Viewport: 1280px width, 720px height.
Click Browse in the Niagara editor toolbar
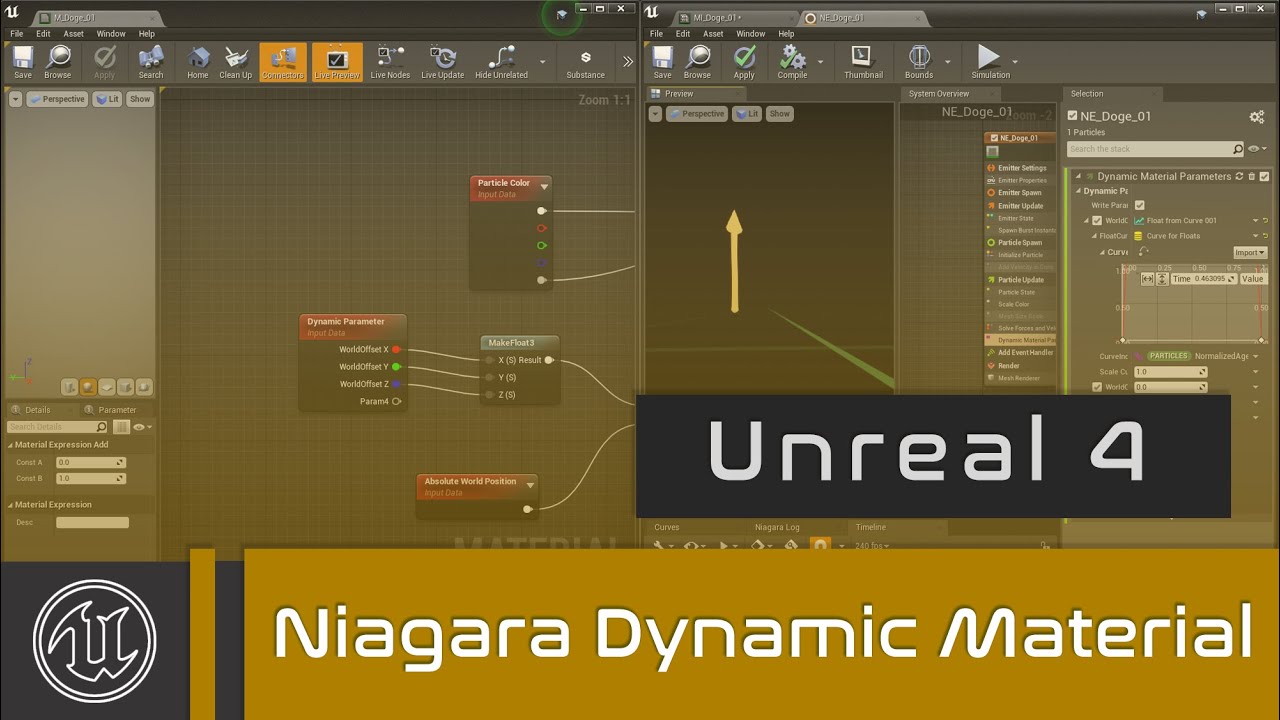698,62
